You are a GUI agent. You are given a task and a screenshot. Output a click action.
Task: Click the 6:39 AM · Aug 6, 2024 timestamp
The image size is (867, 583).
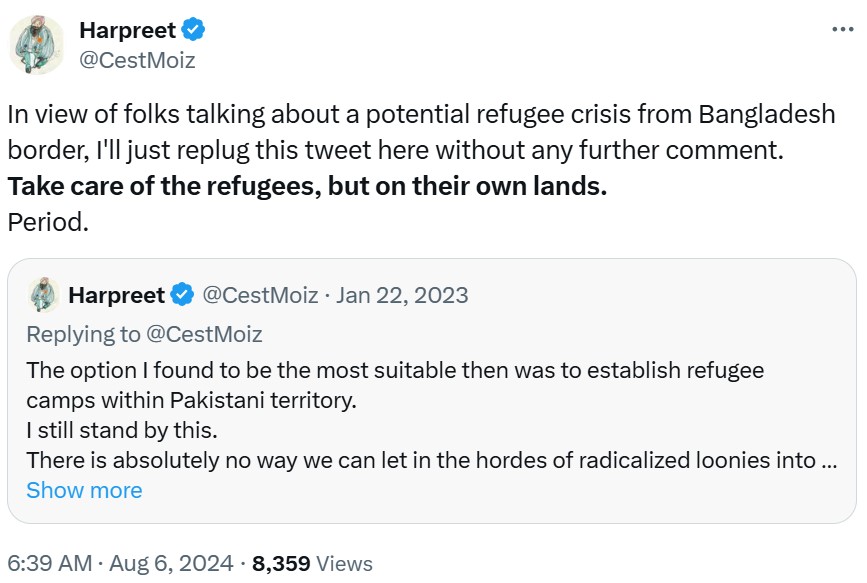(120, 564)
